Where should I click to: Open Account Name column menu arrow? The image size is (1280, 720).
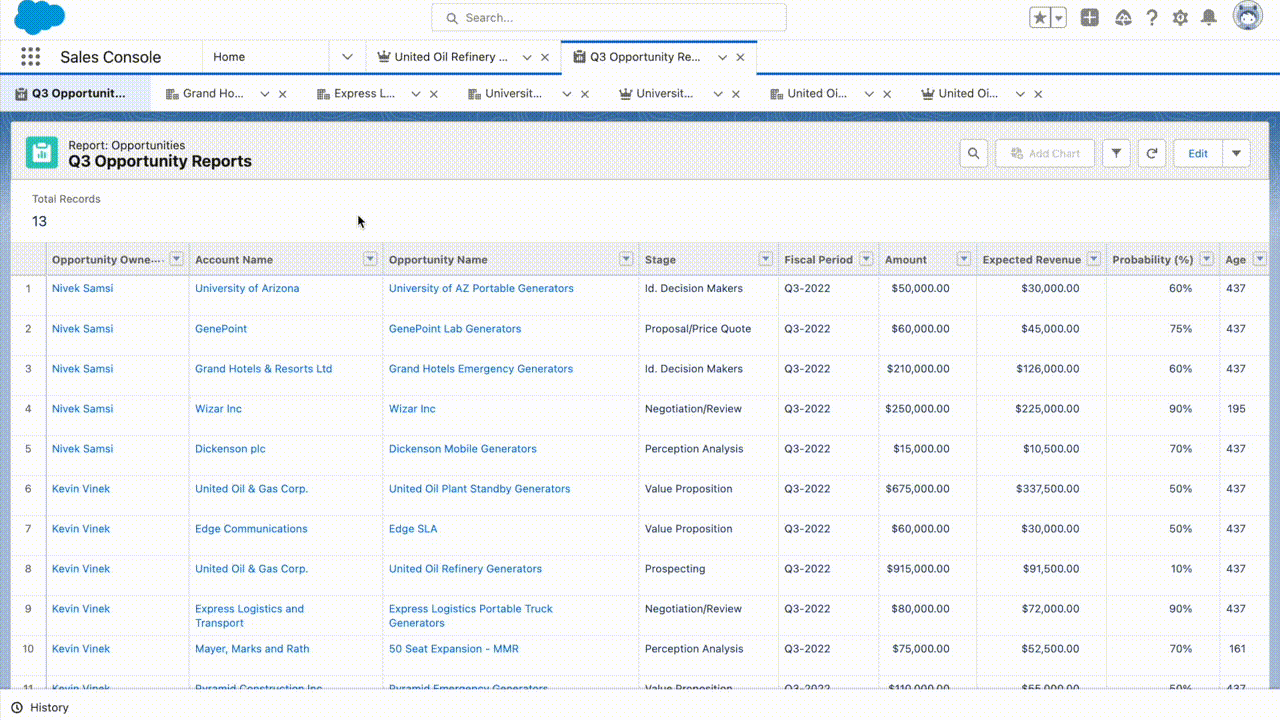[x=370, y=259]
